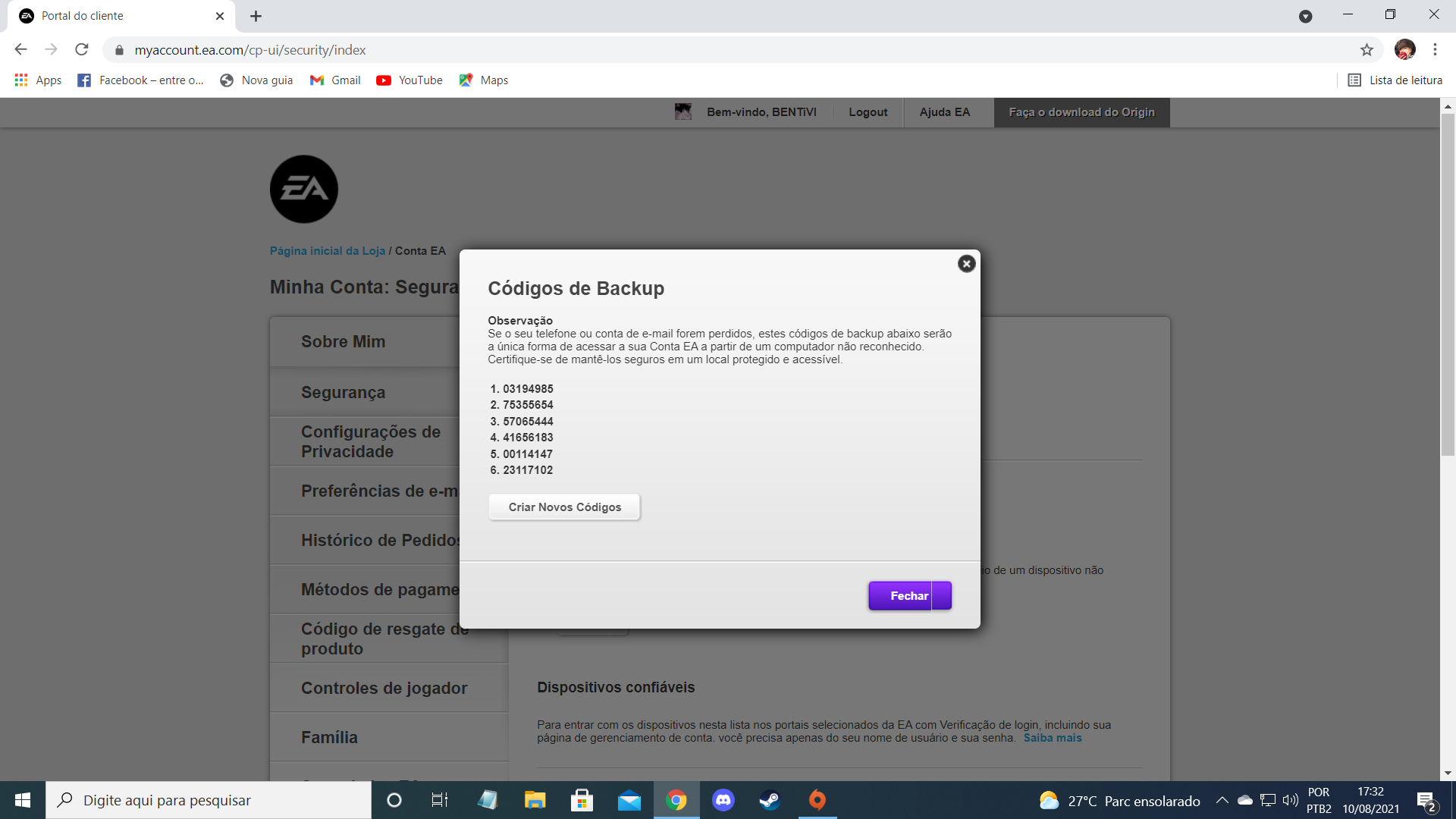The image size is (1456, 819).
Task: Open File Explorer from the taskbar
Action: pos(535,800)
